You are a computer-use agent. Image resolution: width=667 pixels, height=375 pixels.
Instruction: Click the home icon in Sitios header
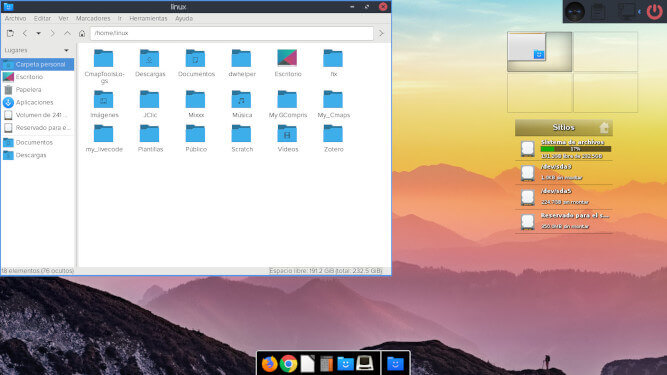pos(604,128)
